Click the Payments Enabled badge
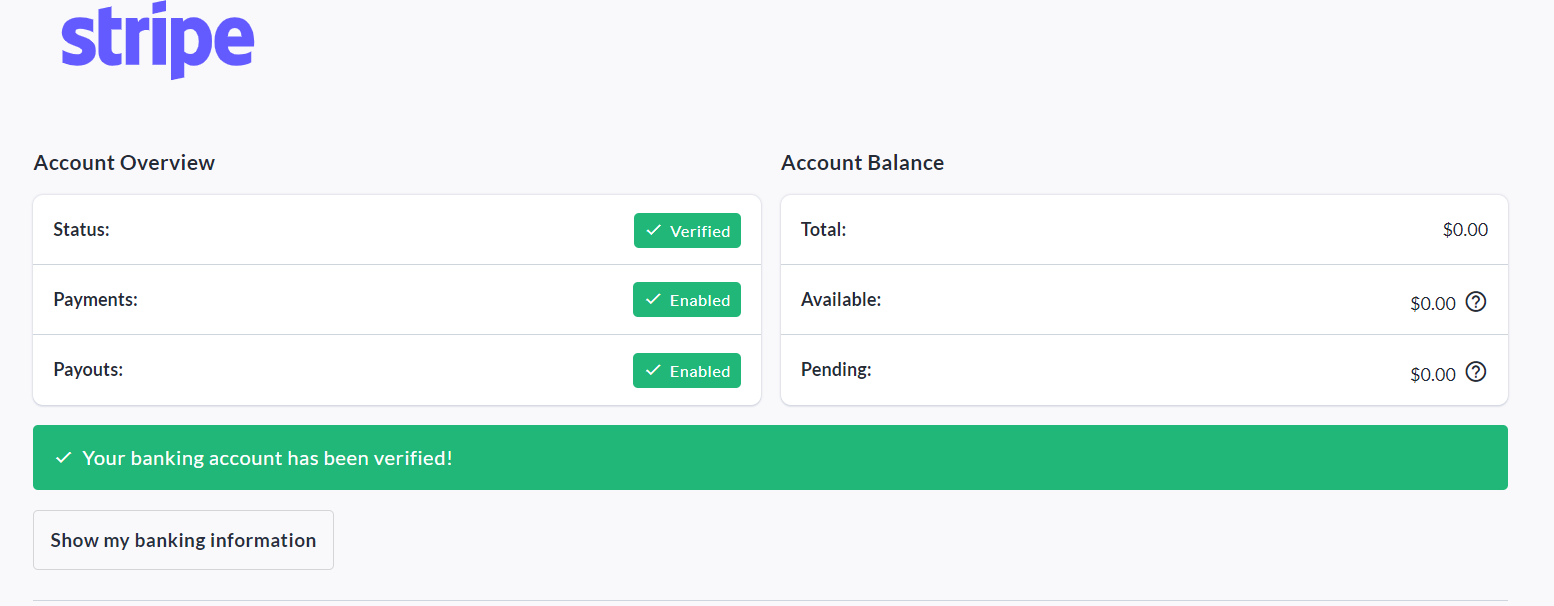This screenshot has height=606, width=1554. coord(687,300)
